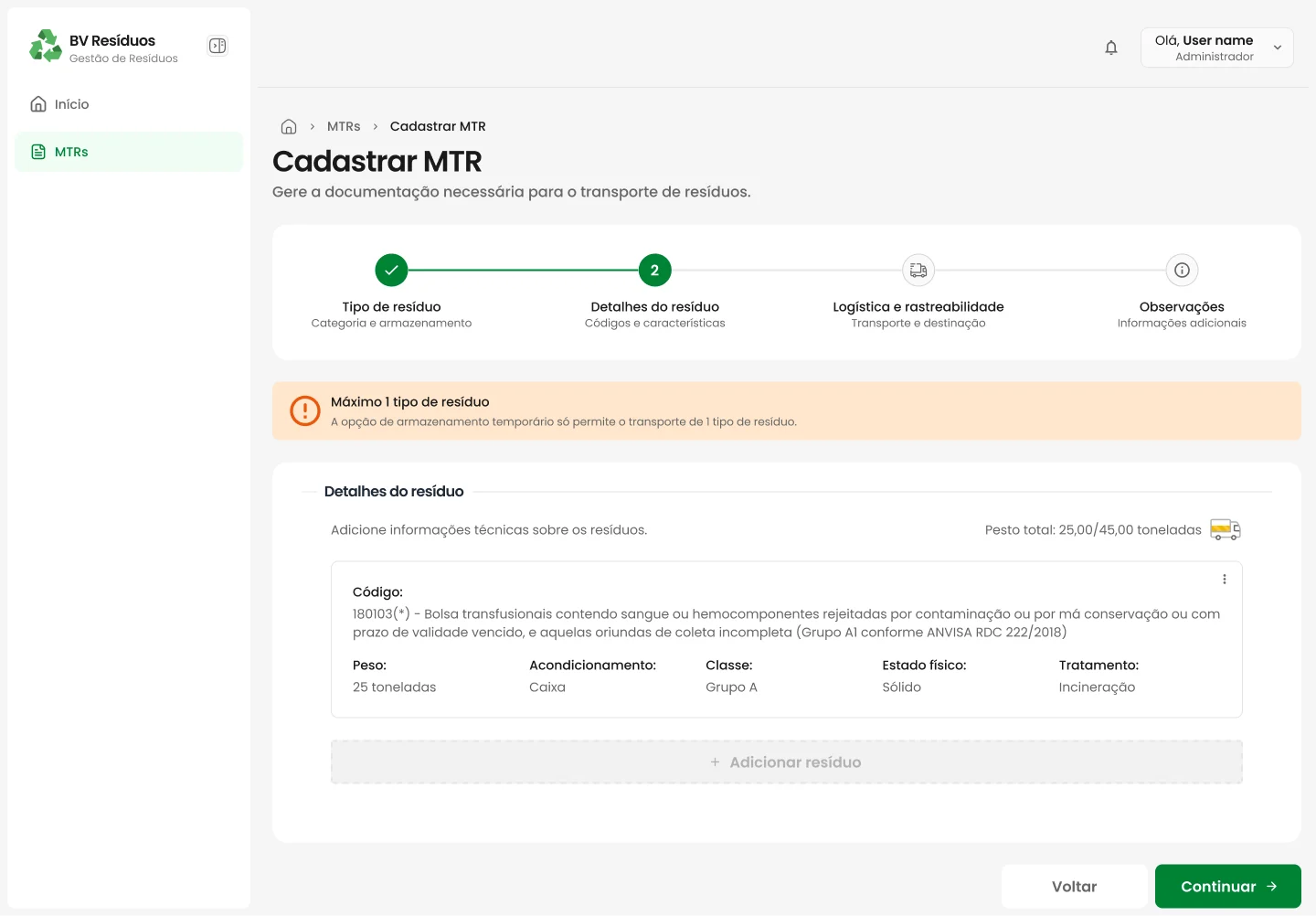1316x916 pixels.
Task: Go to Início in sidebar
Action: [129, 104]
